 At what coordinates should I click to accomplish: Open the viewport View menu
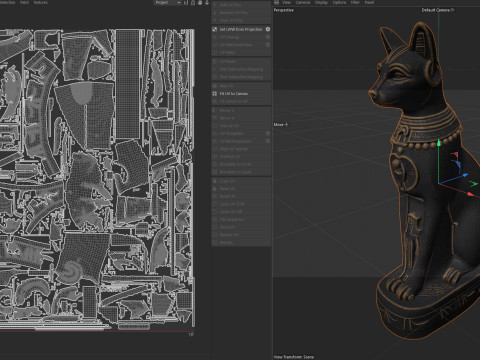coord(287,2)
